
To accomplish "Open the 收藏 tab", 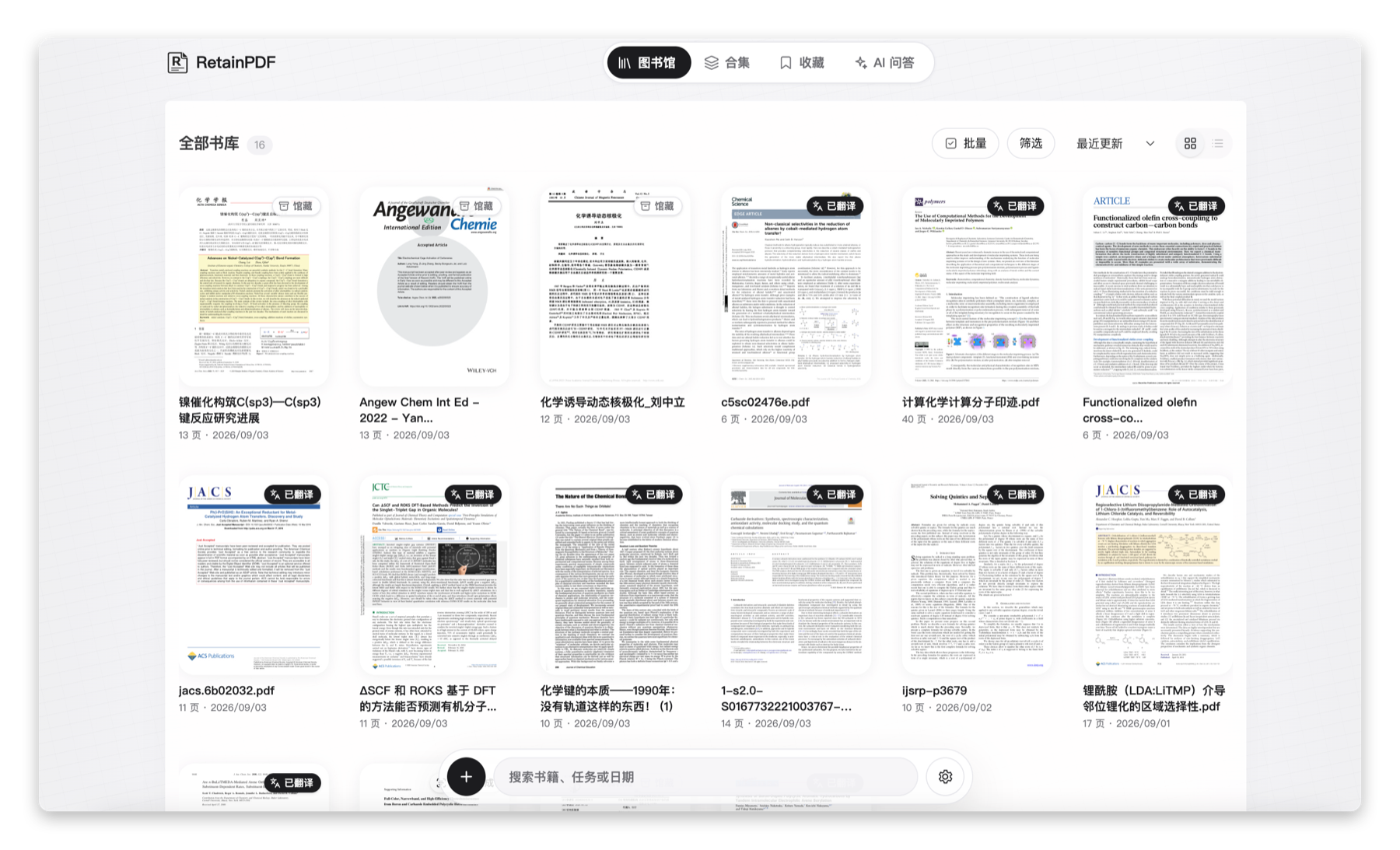I will click(x=802, y=62).
